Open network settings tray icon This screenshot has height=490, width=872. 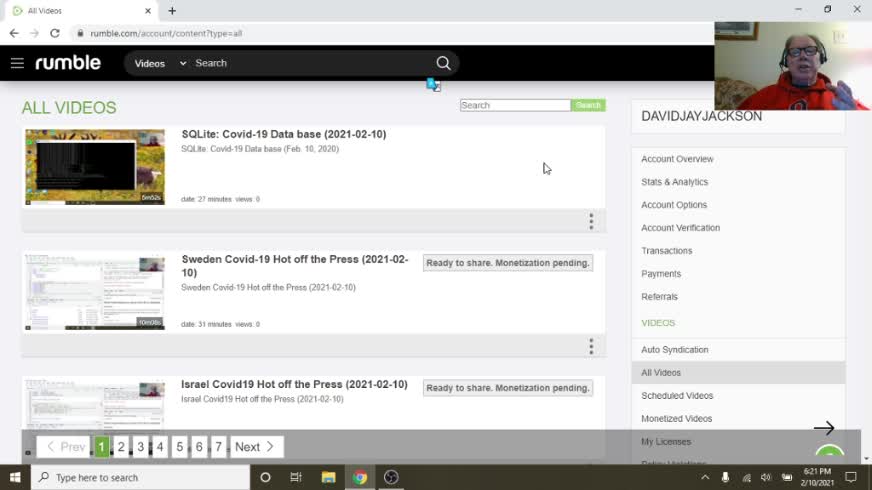[746, 478]
